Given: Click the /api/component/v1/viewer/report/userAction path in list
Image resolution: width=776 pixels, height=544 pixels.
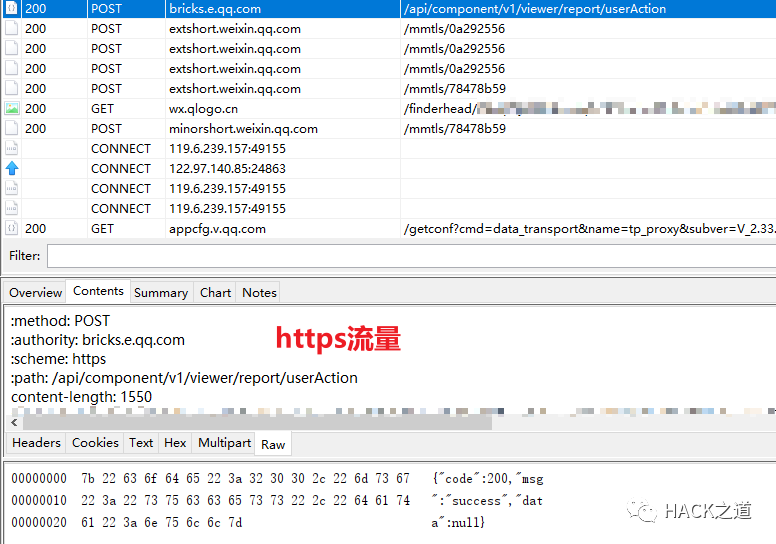Looking at the screenshot, I should [535, 8].
